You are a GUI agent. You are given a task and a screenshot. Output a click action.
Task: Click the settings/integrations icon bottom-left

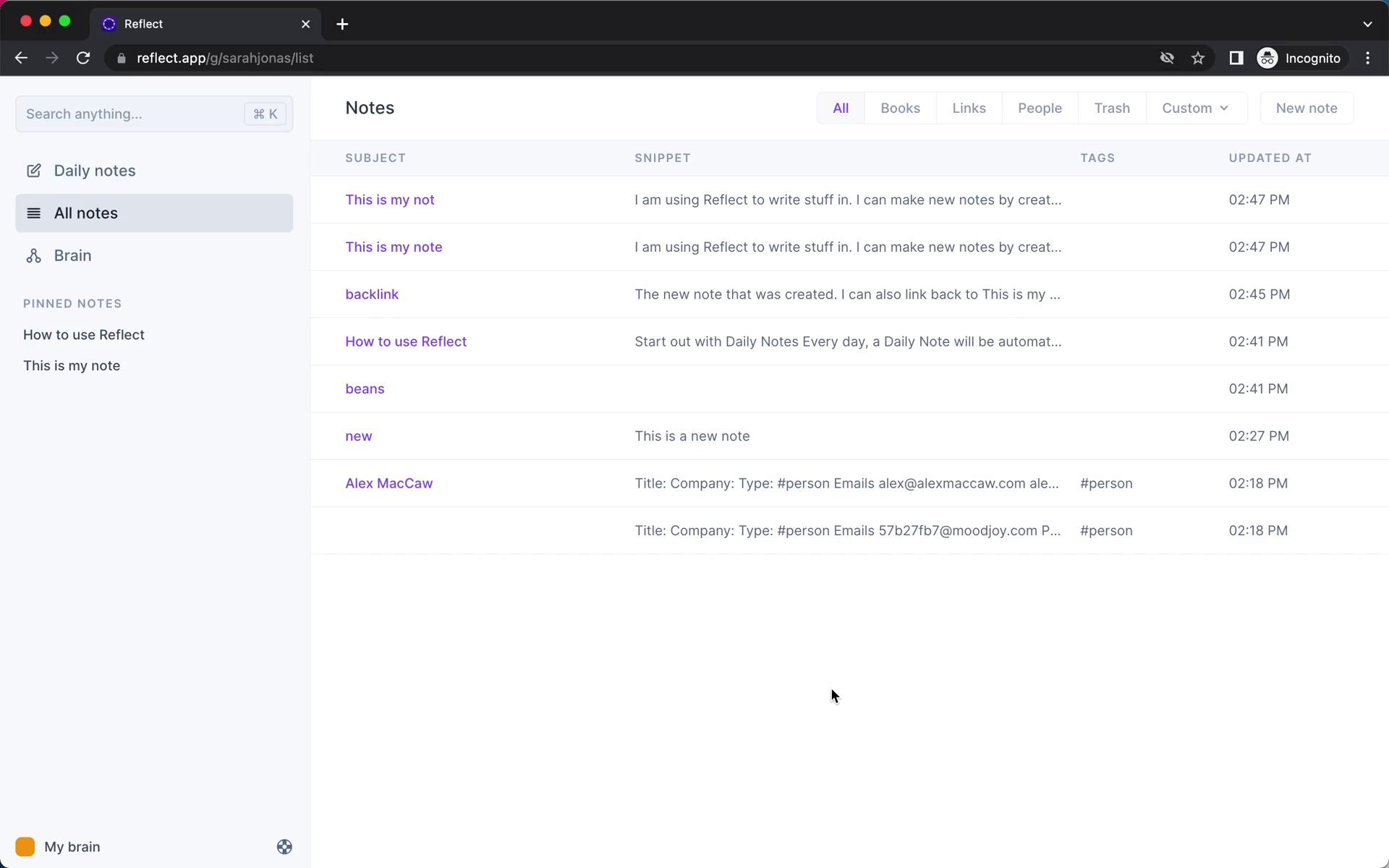point(285,847)
